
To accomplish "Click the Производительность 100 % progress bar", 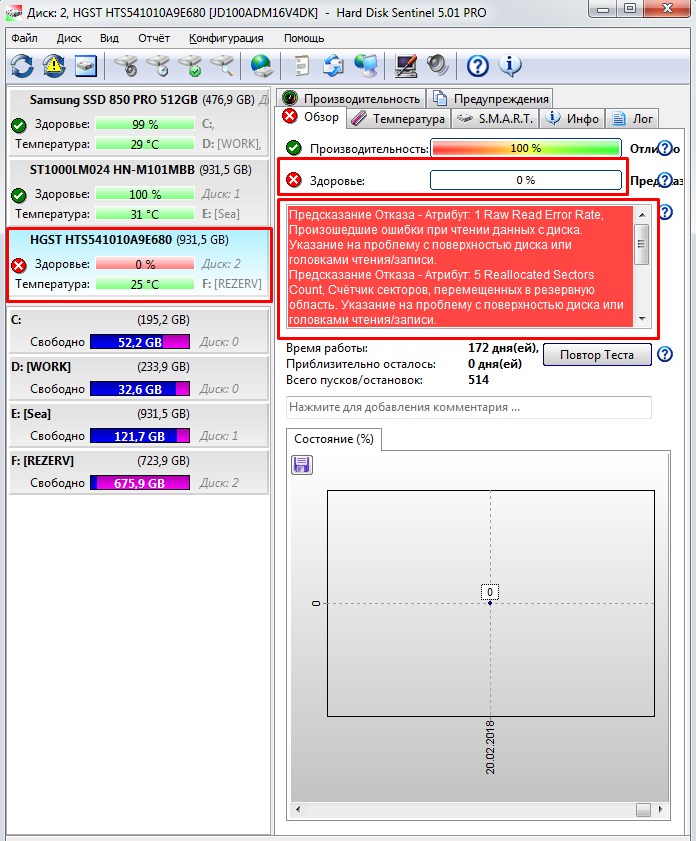I will (x=526, y=148).
